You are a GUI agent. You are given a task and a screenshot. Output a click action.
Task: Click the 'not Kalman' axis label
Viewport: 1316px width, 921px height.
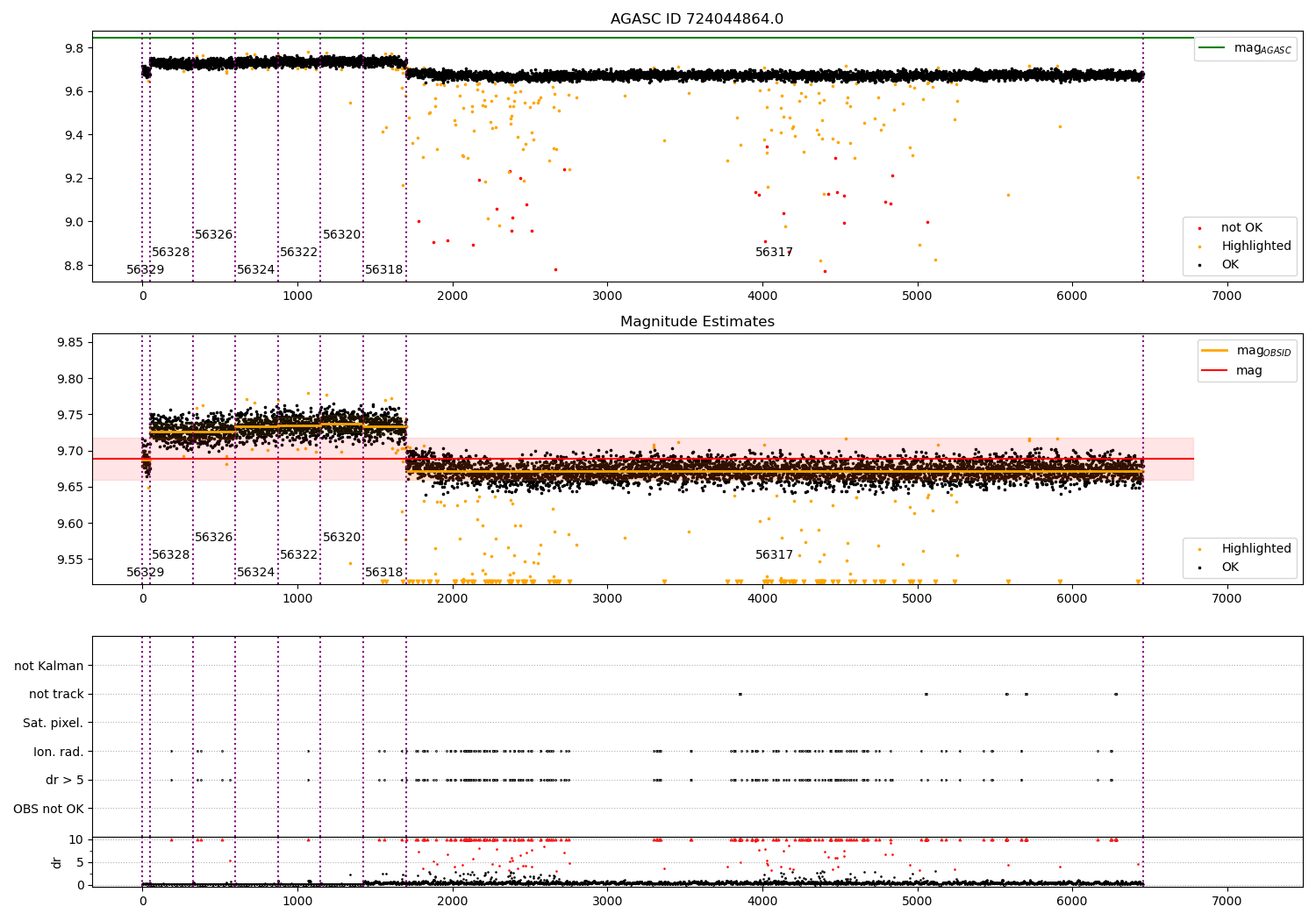pos(49,667)
